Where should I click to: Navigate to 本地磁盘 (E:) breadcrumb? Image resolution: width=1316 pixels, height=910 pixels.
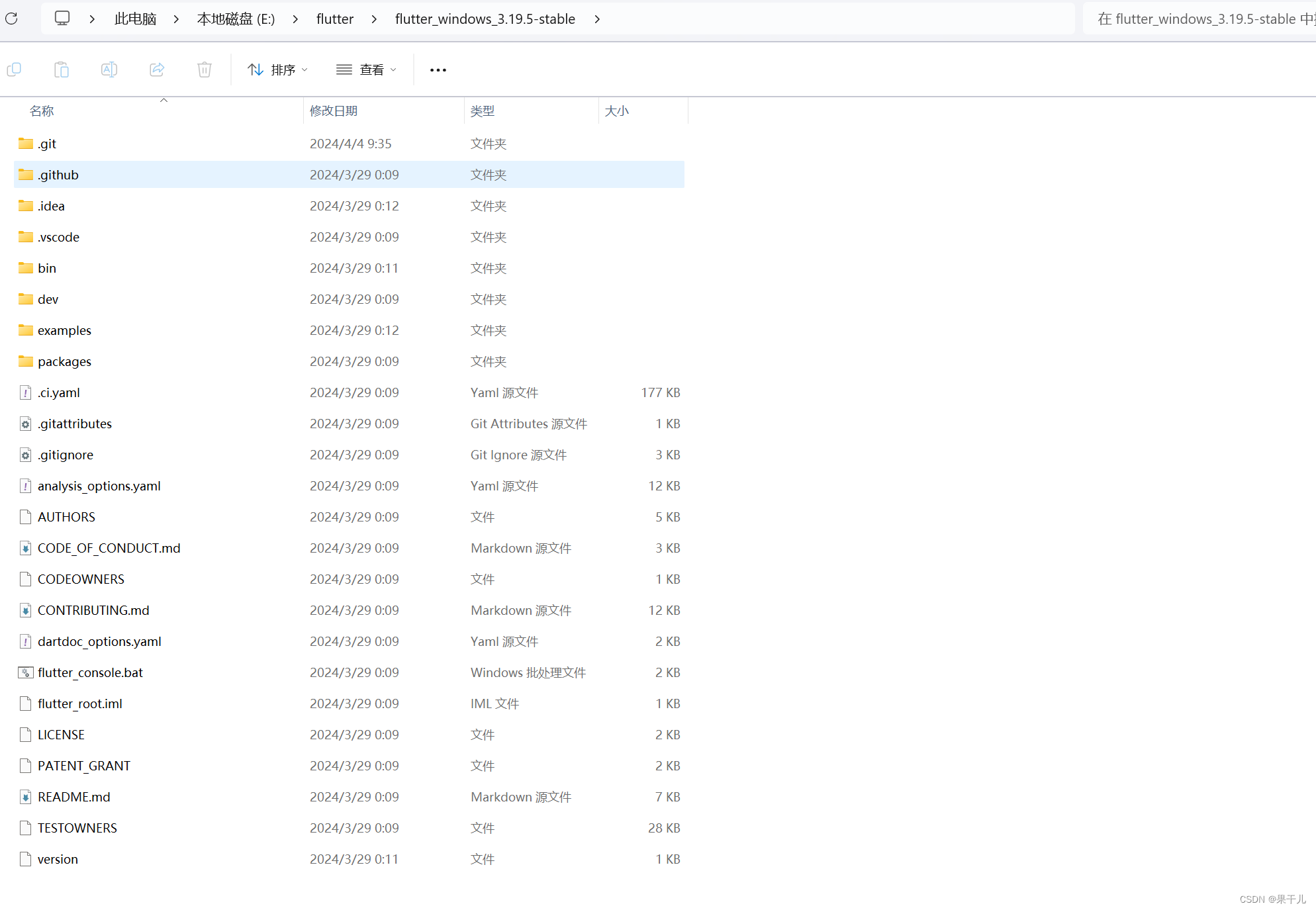(x=236, y=19)
